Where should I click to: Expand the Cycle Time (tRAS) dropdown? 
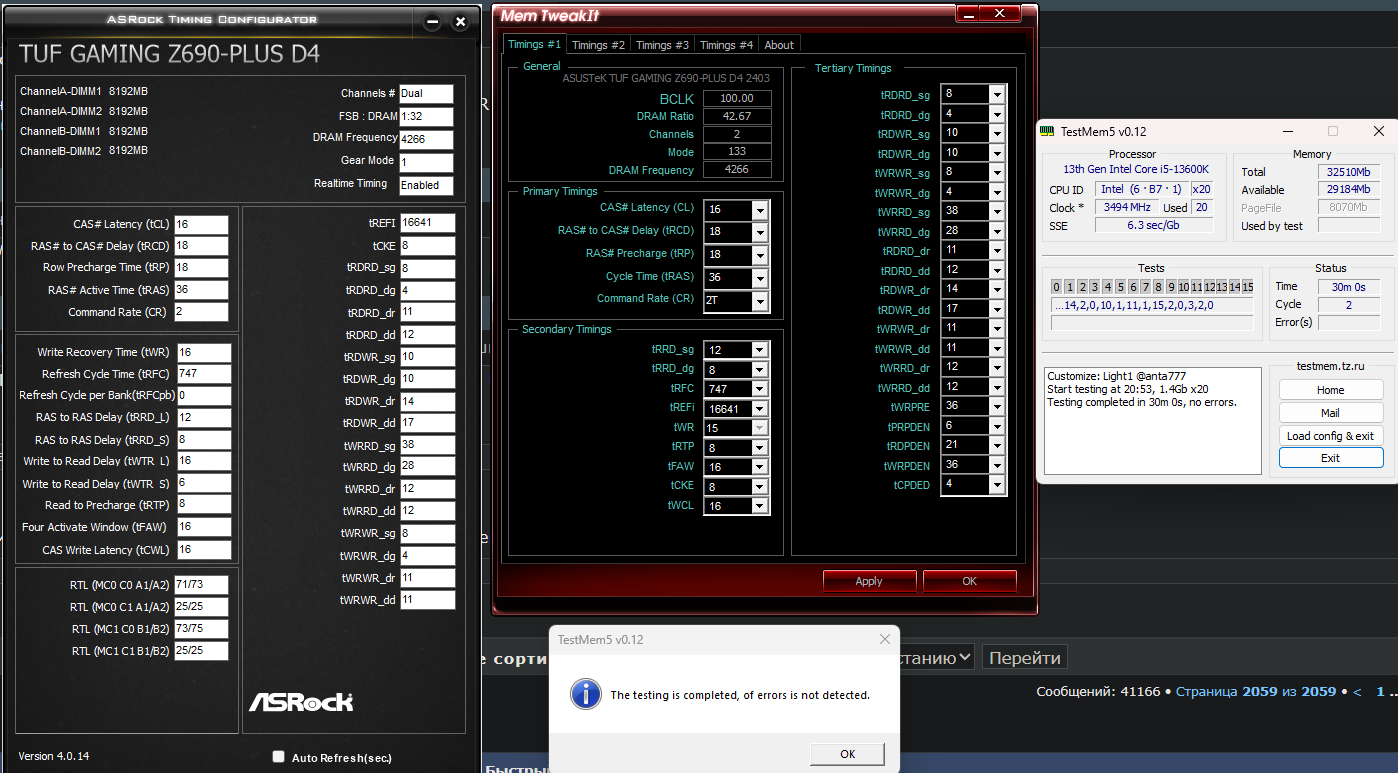pyautogui.click(x=760, y=278)
